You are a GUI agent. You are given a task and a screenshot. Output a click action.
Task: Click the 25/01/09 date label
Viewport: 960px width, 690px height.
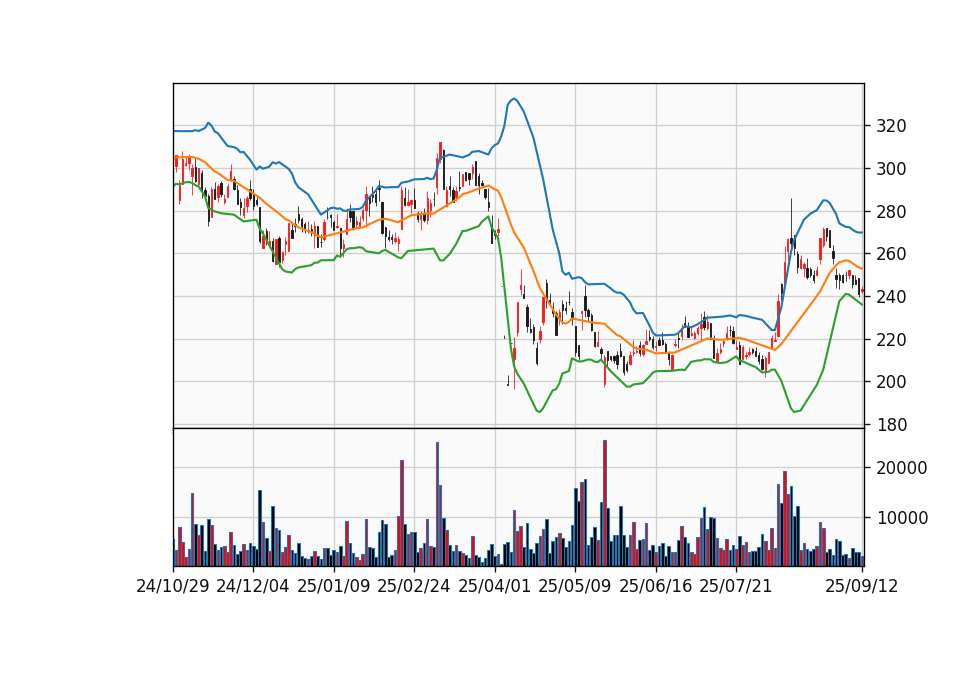pos(334,586)
